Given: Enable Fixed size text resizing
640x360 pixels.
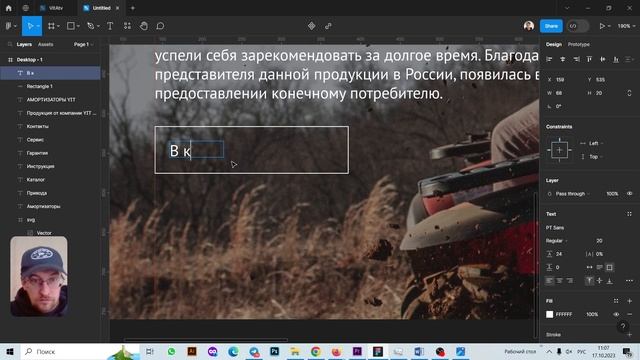Looking at the screenshot, I should (x=609, y=267).
